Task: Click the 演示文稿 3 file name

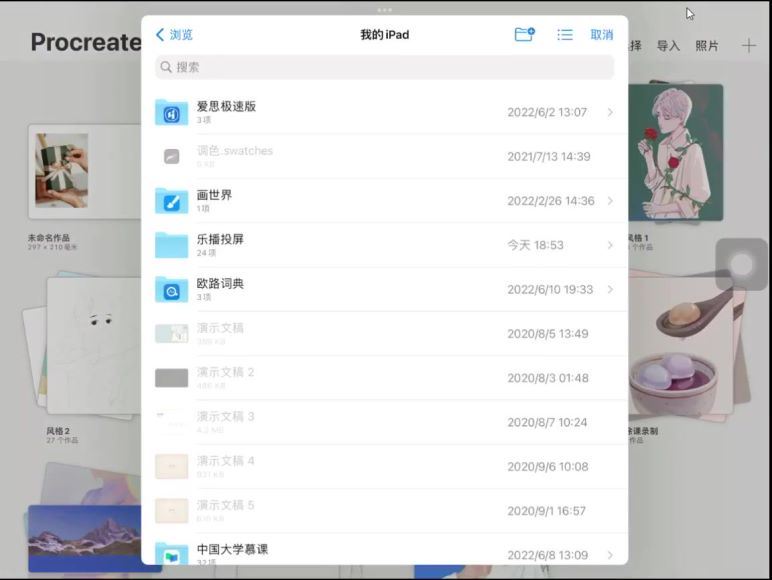Action: (225, 417)
